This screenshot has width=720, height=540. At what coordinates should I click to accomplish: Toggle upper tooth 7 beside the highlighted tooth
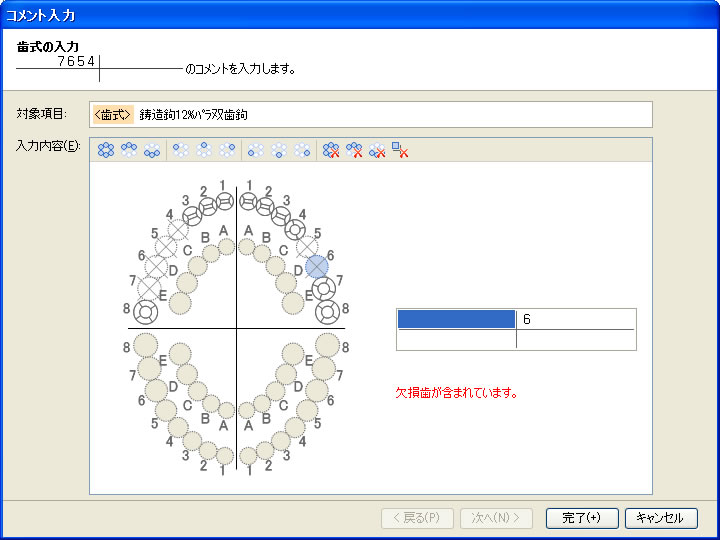coord(323,289)
